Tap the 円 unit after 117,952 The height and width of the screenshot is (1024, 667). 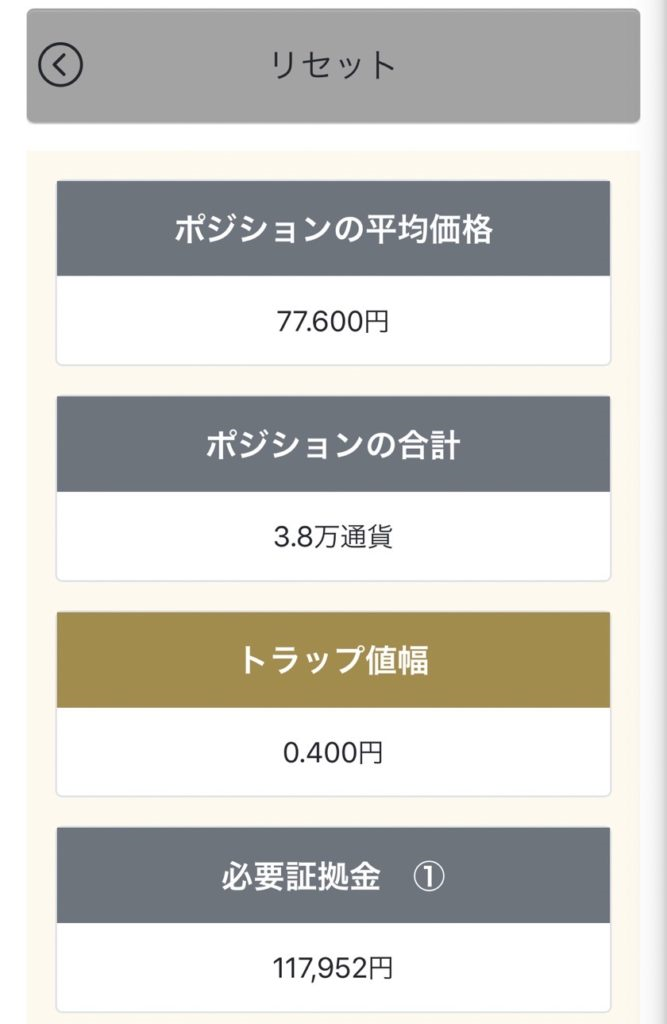point(381,967)
